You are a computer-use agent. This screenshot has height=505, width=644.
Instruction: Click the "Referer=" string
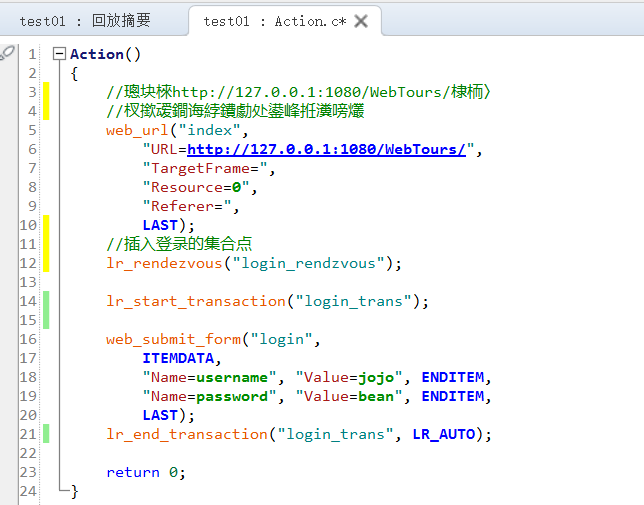(x=187, y=206)
